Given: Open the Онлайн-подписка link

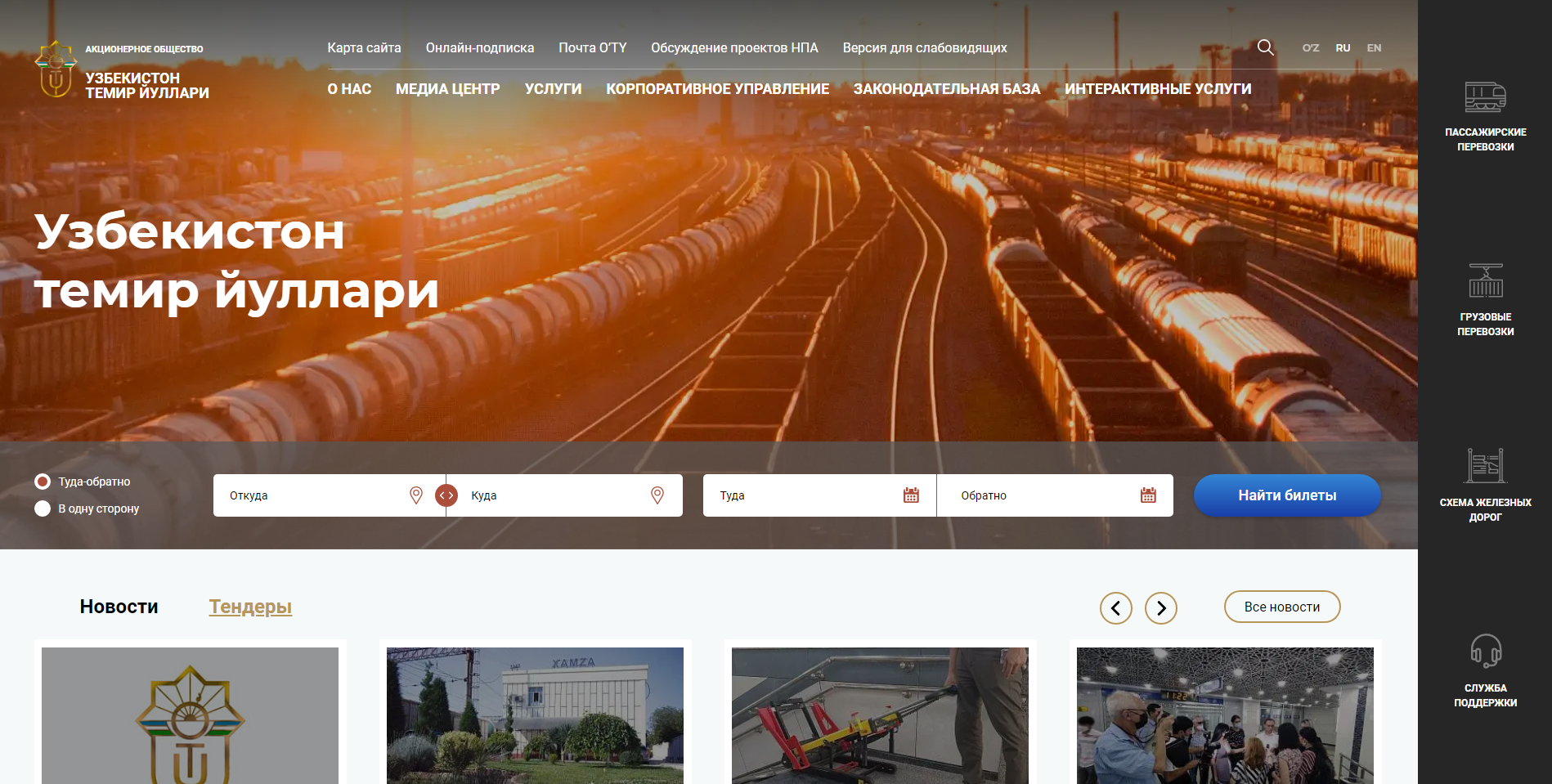Looking at the screenshot, I should click(480, 47).
